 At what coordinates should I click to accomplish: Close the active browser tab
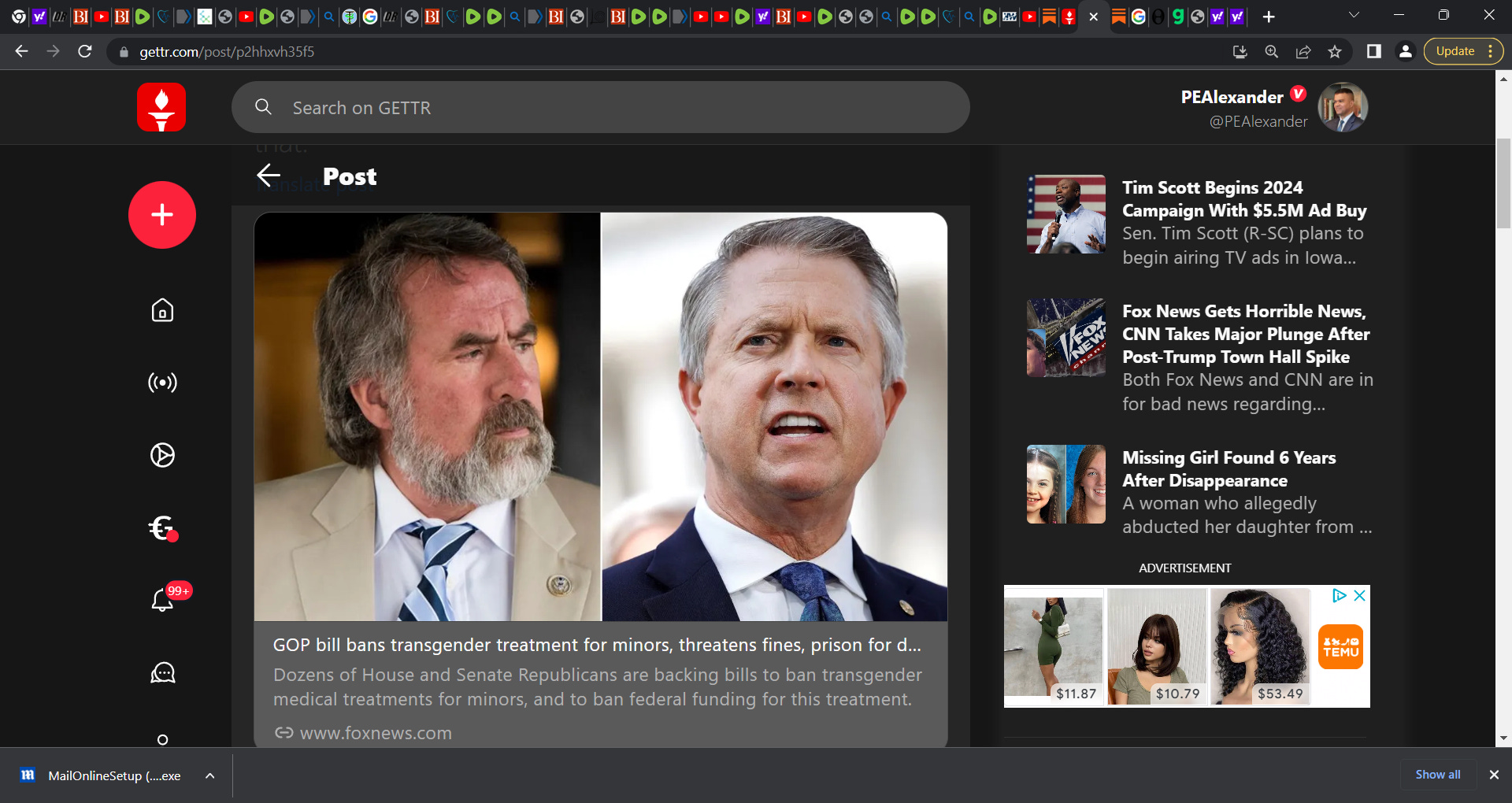[x=1094, y=17]
